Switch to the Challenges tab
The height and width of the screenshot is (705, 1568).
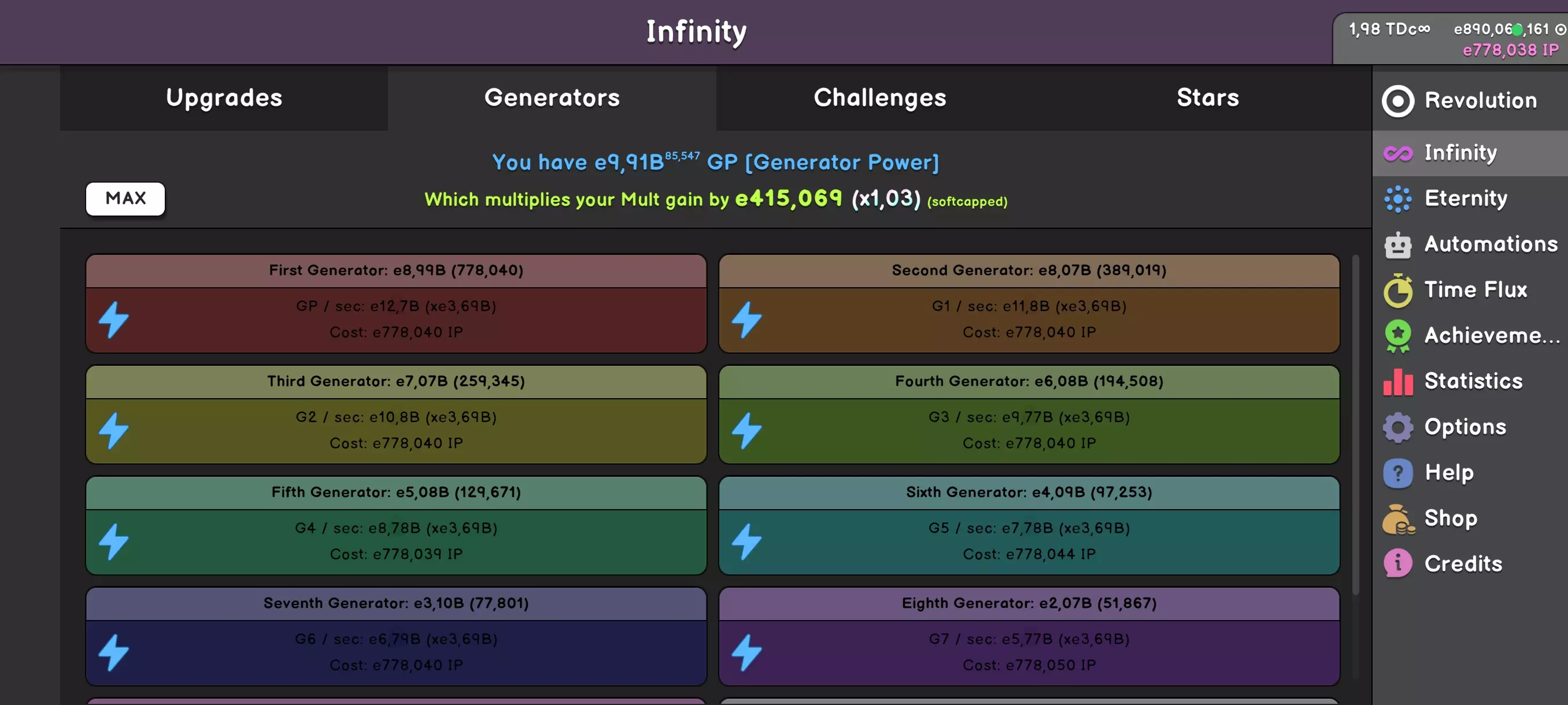(x=879, y=98)
